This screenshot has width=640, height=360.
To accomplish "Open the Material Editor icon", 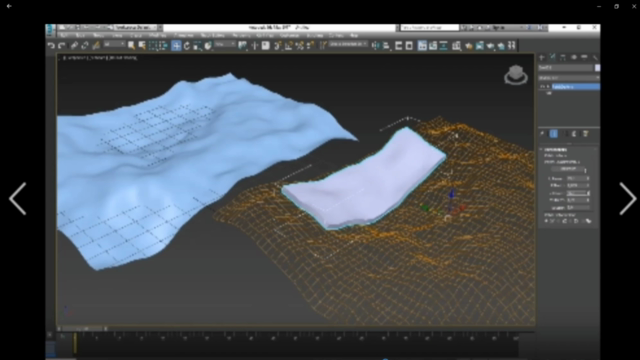I will pyautogui.click(x=456, y=45).
